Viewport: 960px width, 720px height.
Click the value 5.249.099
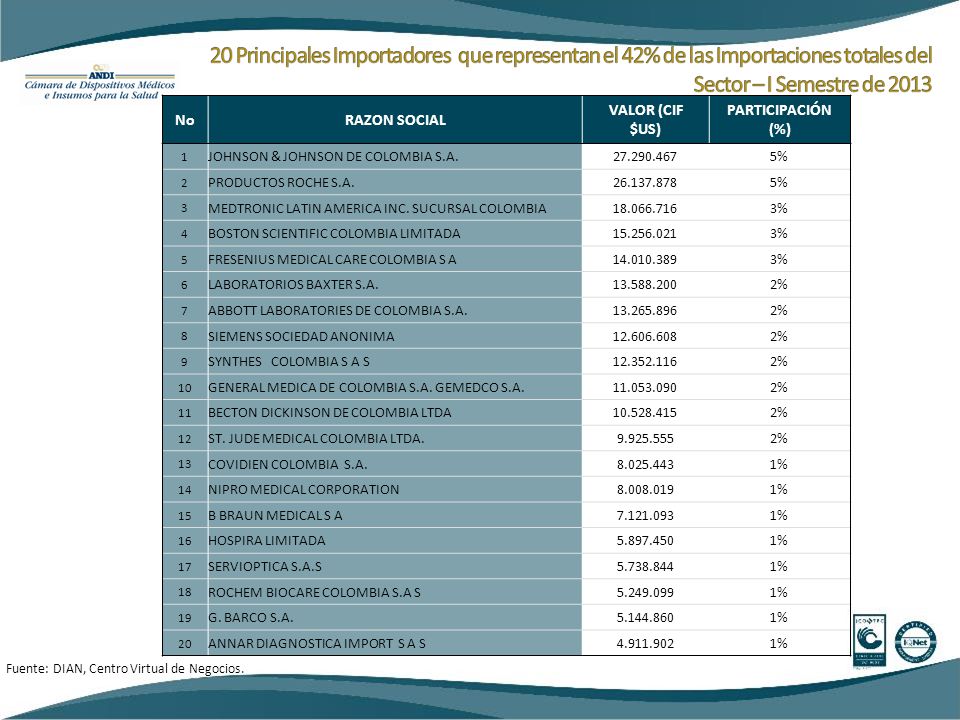tap(645, 592)
